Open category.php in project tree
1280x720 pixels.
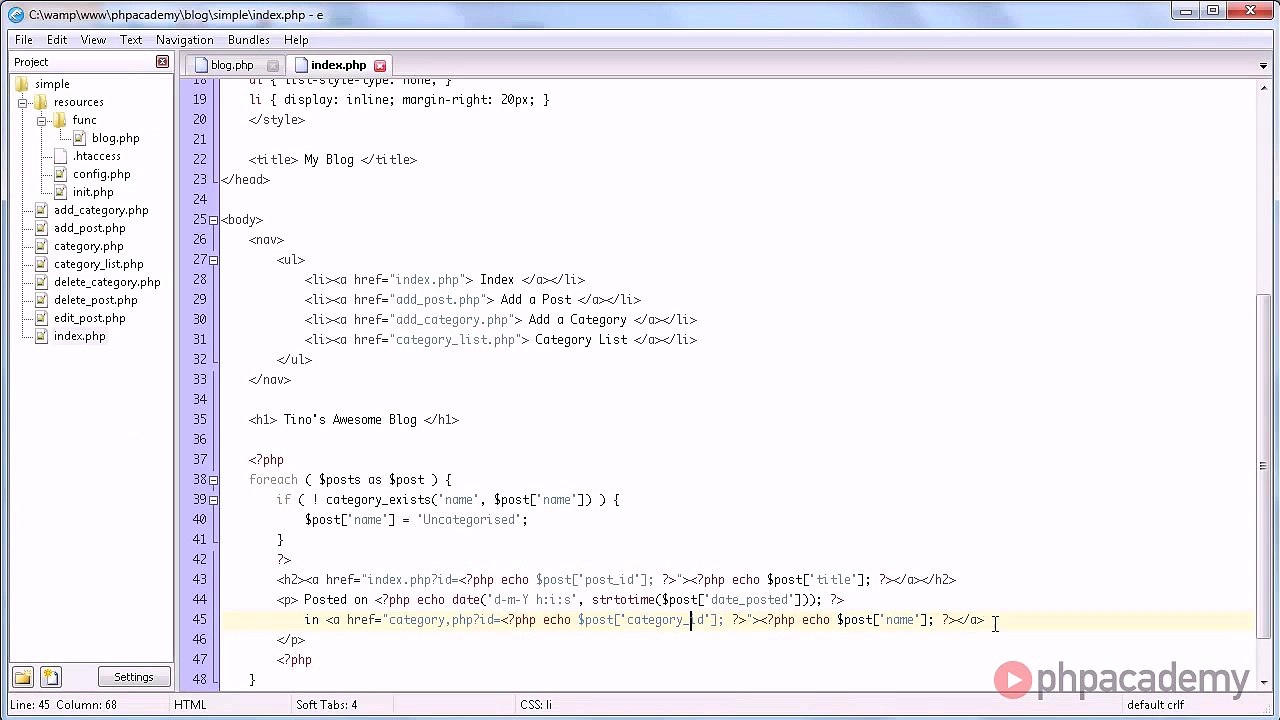coord(88,246)
